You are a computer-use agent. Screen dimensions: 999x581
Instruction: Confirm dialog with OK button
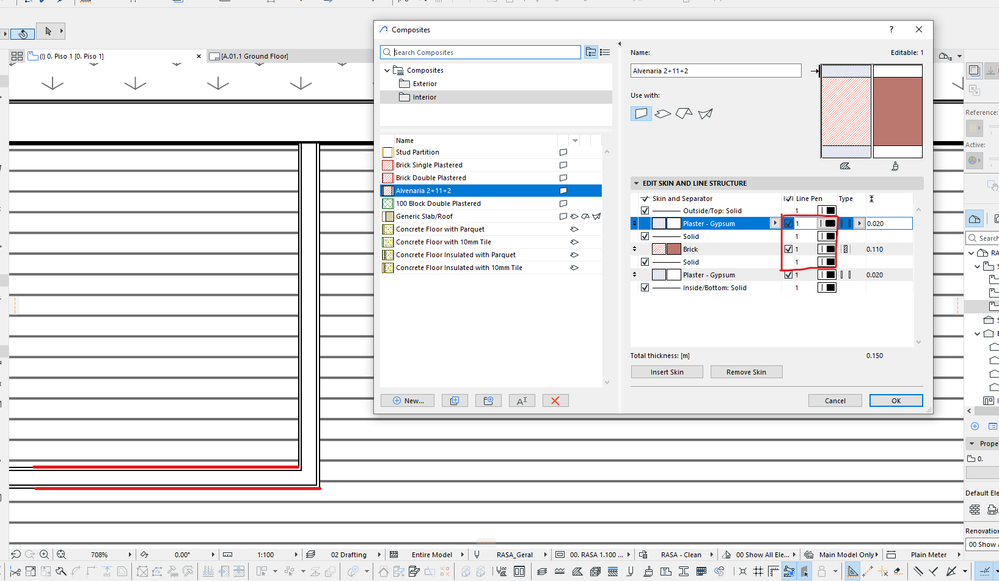pyautogui.click(x=896, y=401)
